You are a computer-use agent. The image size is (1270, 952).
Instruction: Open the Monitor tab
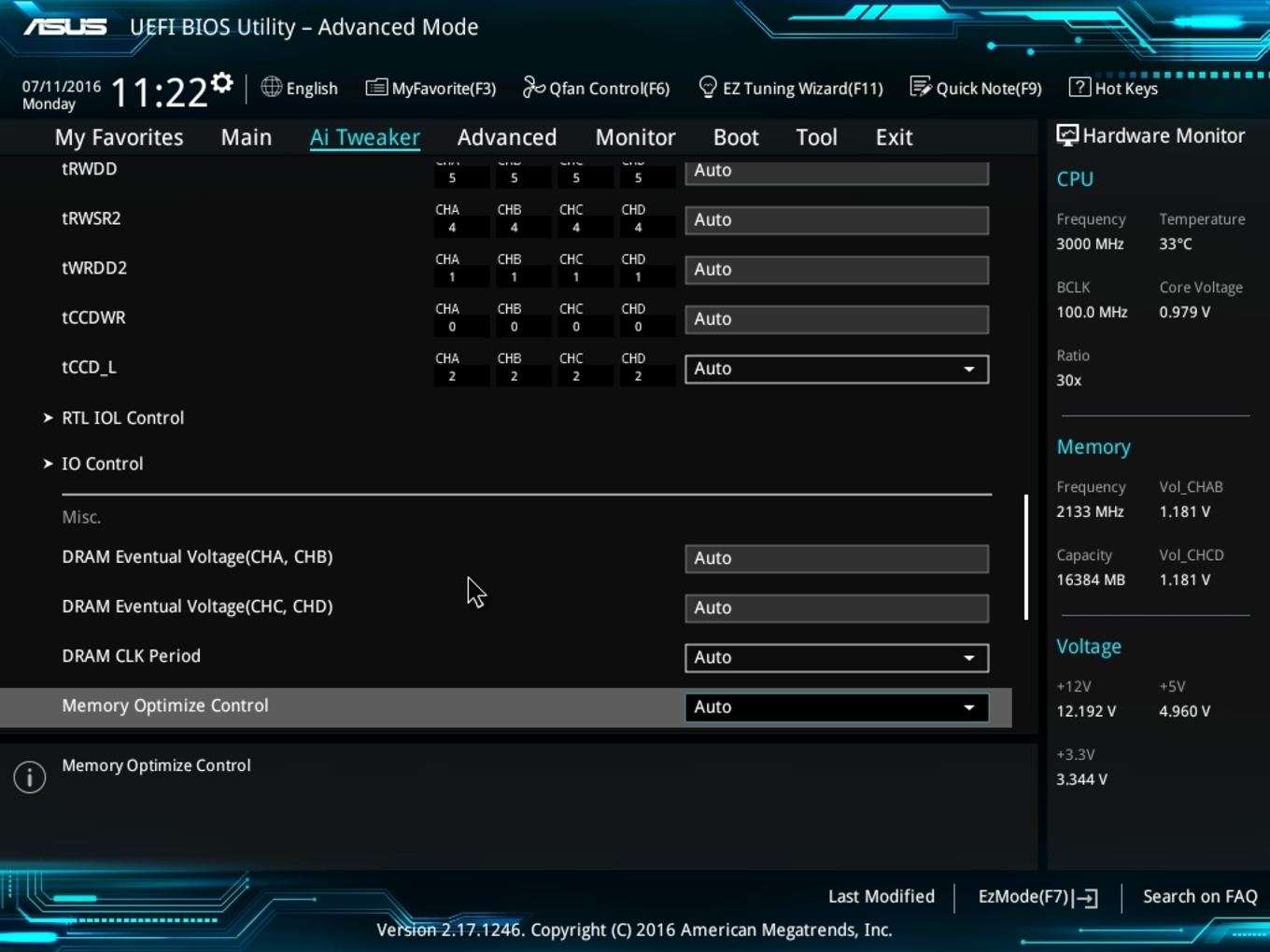coord(635,137)
